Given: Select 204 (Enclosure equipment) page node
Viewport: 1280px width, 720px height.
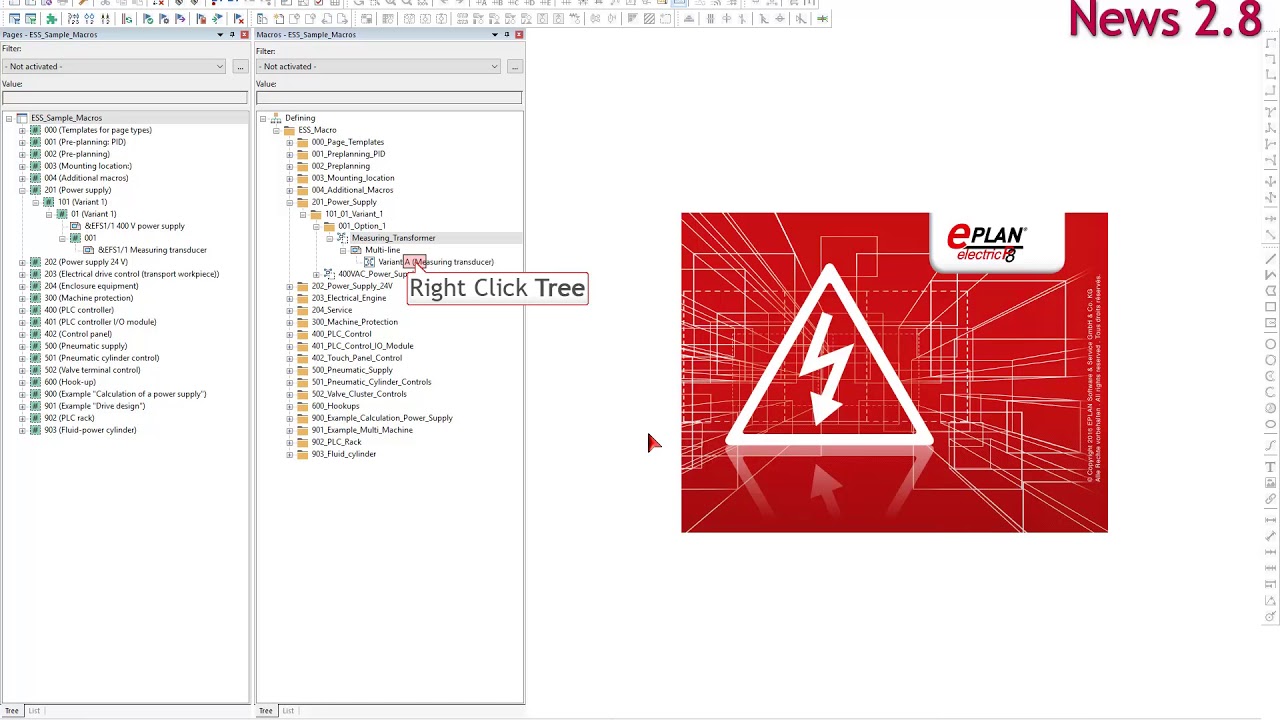Looking at the screenshot, I should coord(91,286).
